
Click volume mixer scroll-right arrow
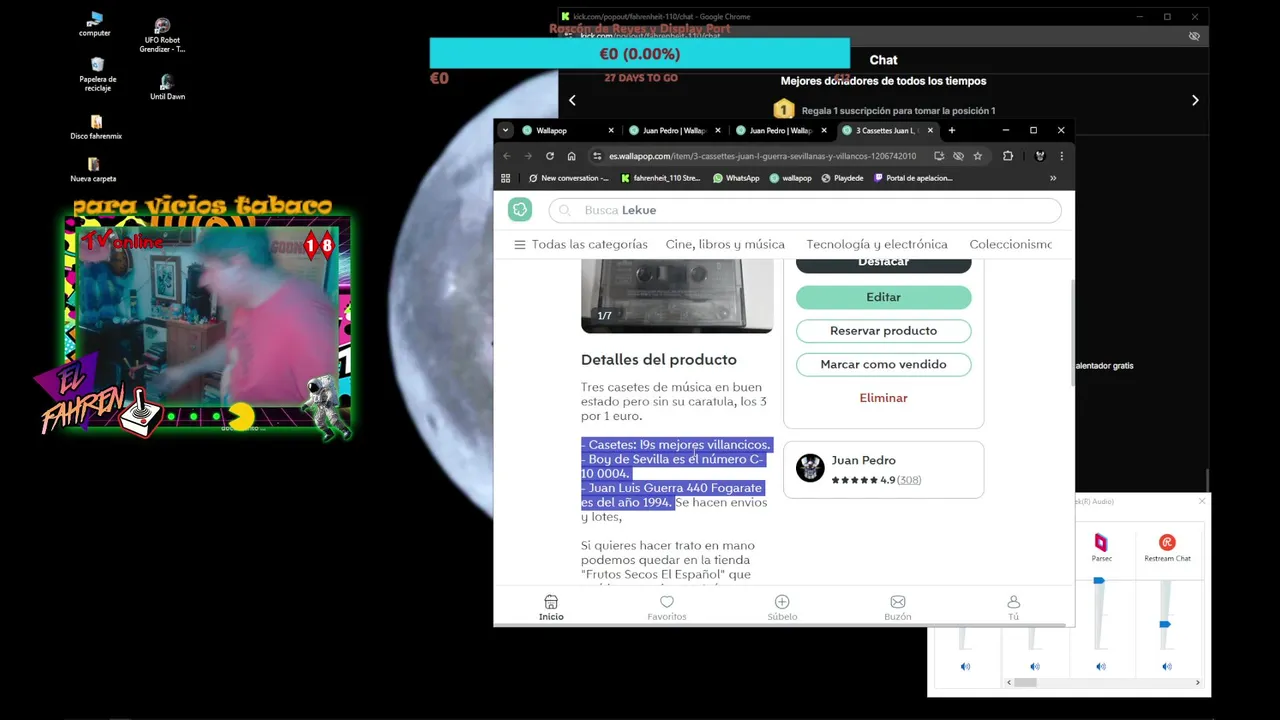pyautogui.click(x=1198, y=682)
